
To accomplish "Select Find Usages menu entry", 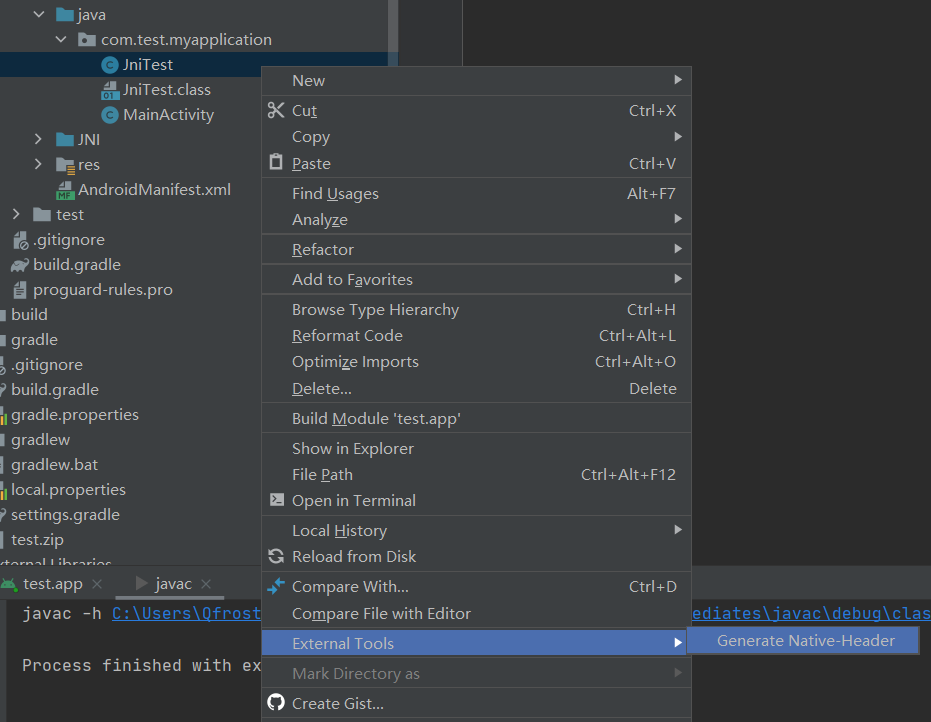I will (335, 193).
